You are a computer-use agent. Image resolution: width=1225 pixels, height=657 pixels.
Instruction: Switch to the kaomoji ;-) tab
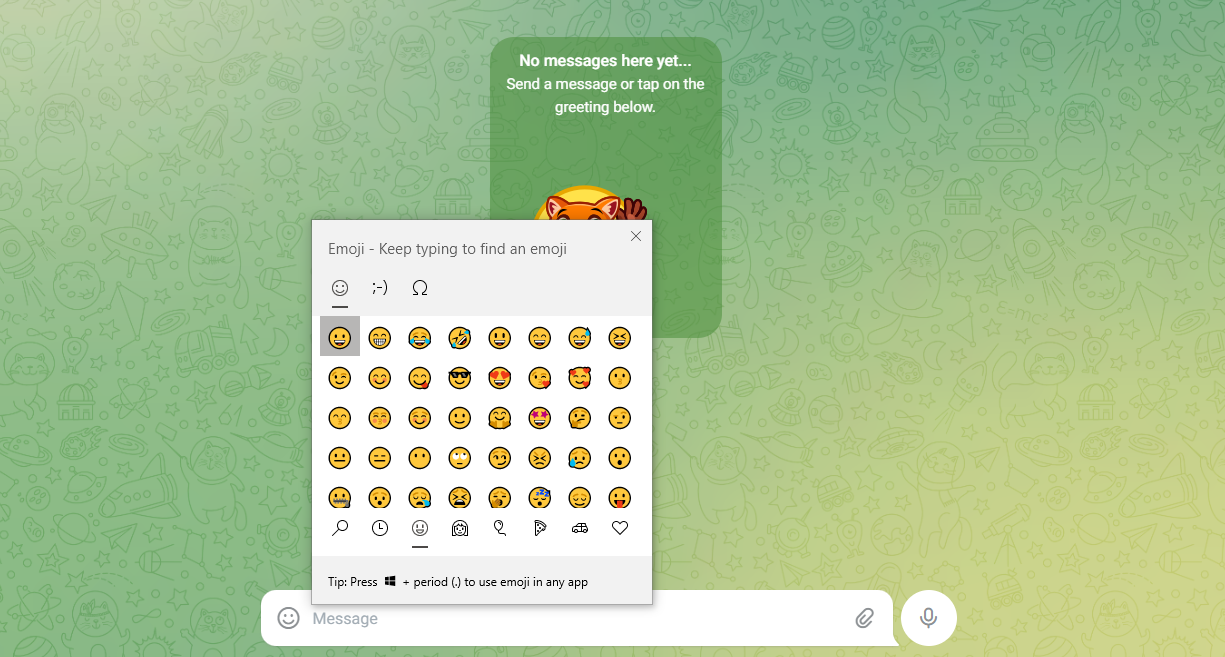tap(380, 288)
